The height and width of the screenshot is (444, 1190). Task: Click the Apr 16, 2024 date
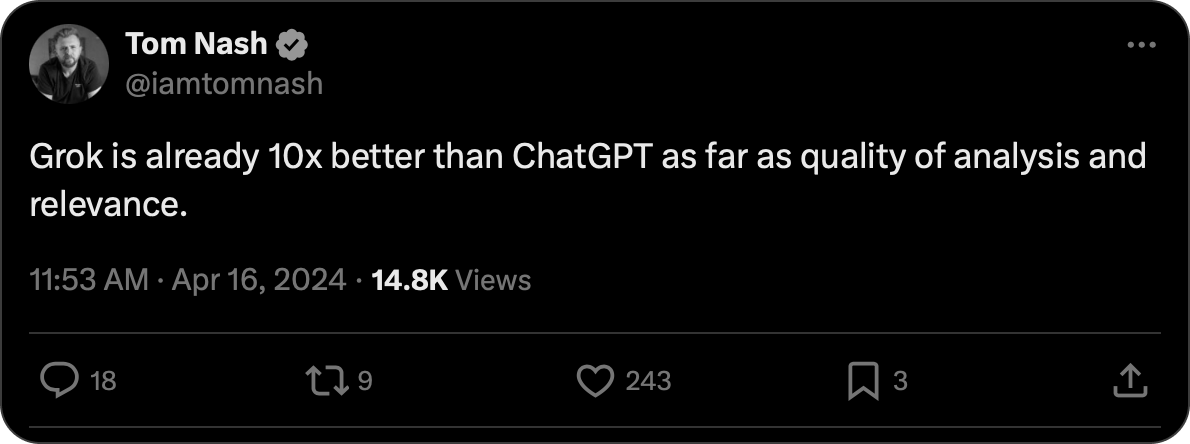tap(257, 280)
